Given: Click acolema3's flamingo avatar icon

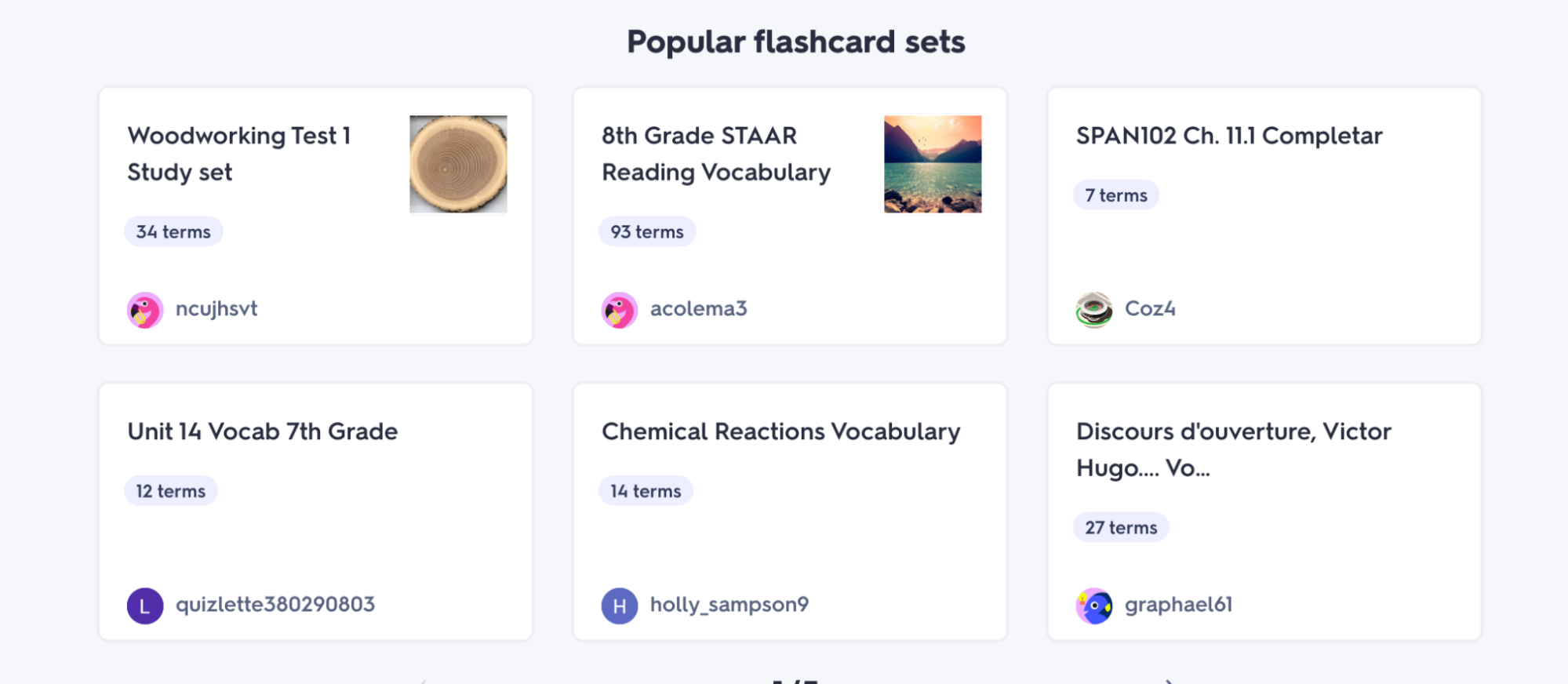Looking at the screenshot, I should (x=619, y=309).
